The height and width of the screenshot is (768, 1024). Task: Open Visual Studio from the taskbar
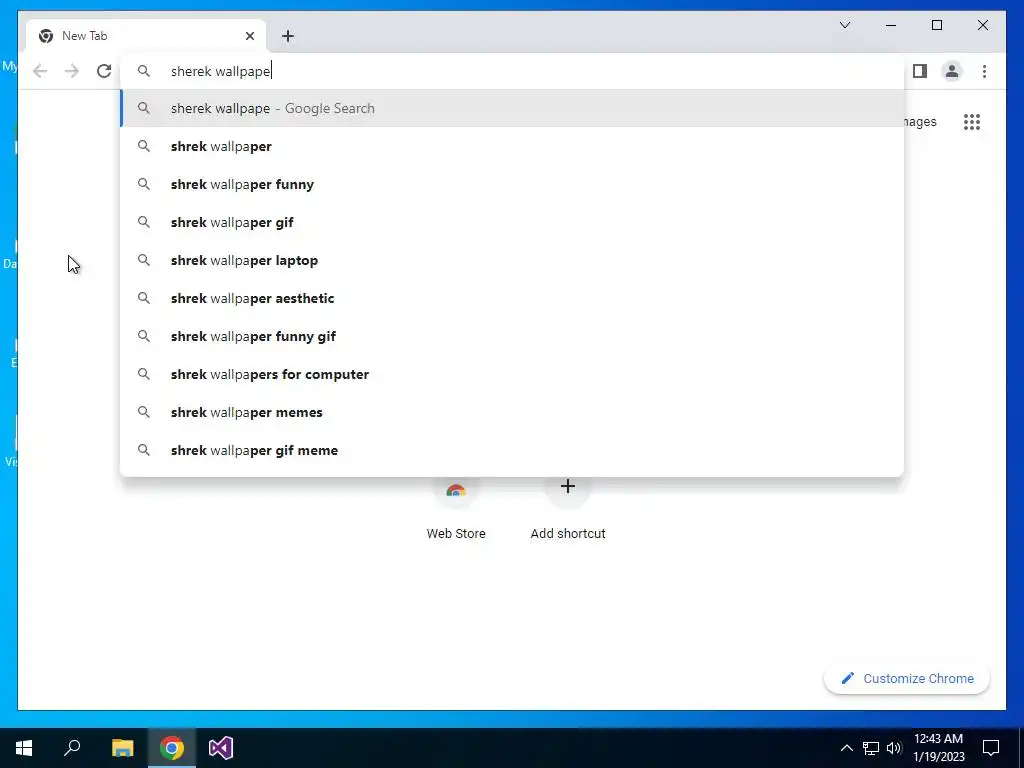pos(221,748)
